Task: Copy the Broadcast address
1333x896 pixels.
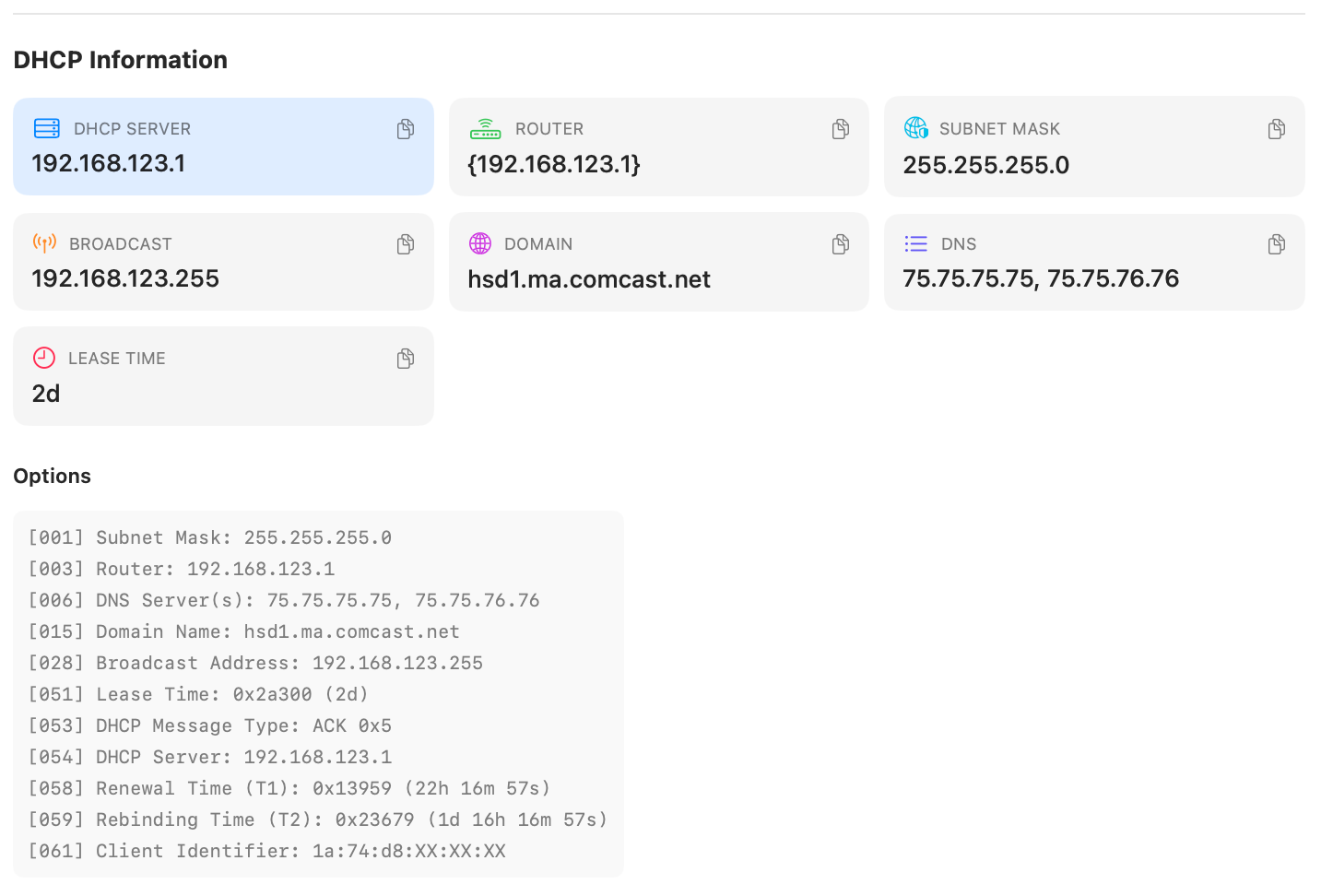Action: pos(406,244)
